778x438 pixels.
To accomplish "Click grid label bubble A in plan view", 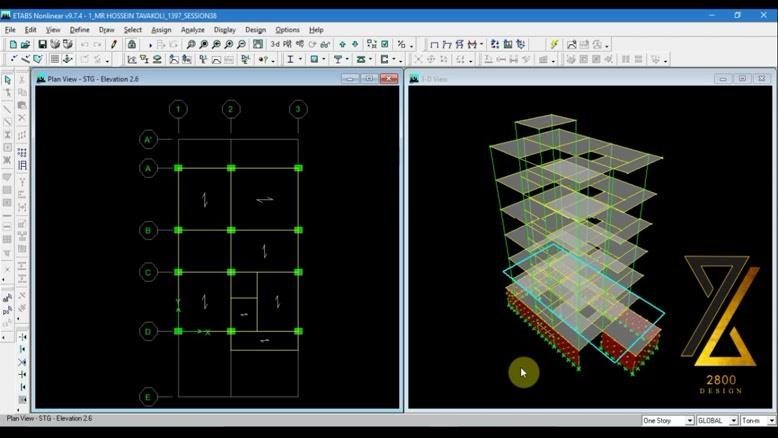I will tap(148, 168).
